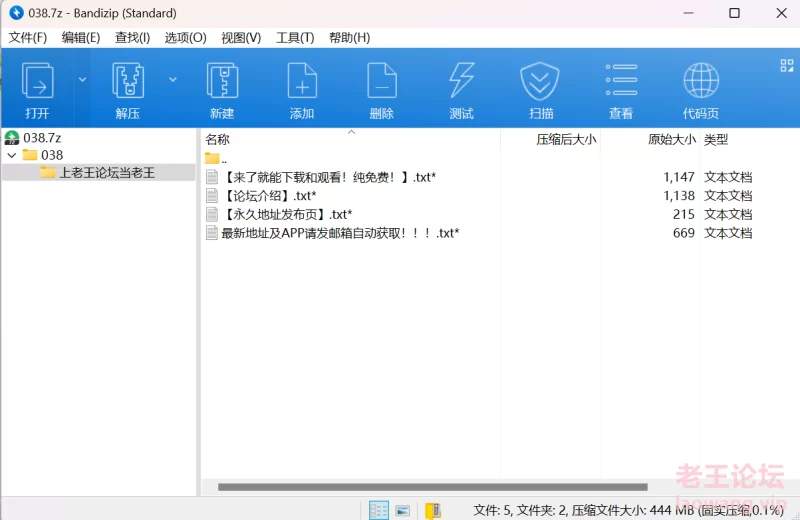Select 038.7z root in the tree
Screen dimensions: 800x520
tap(42, 138)
